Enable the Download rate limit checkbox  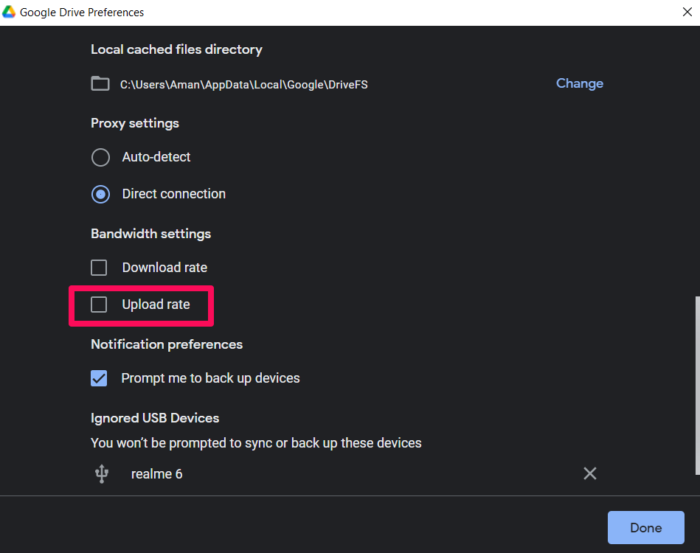[x=99, y=268]
